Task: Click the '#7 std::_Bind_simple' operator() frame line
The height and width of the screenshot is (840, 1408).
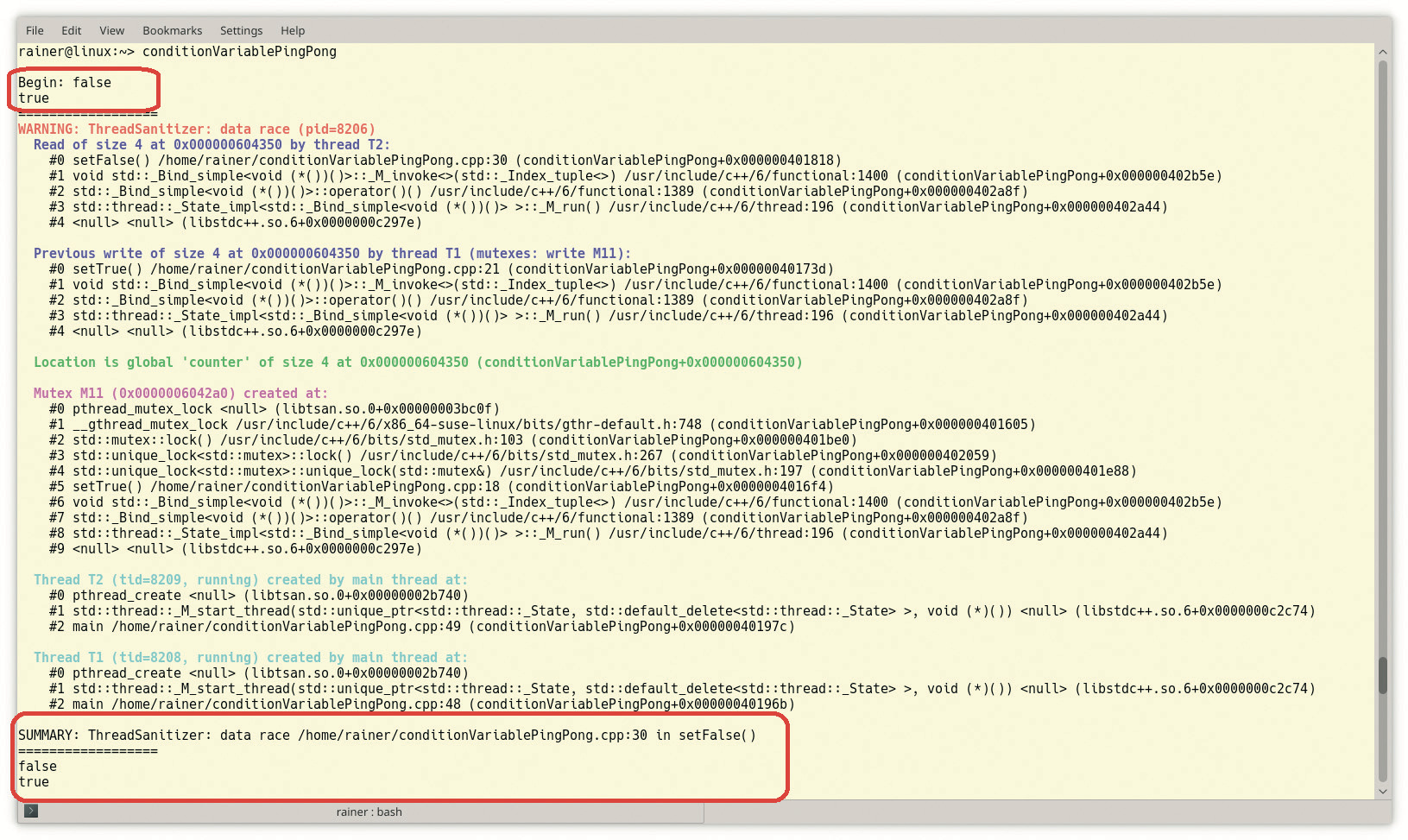Action: [539, 517]
